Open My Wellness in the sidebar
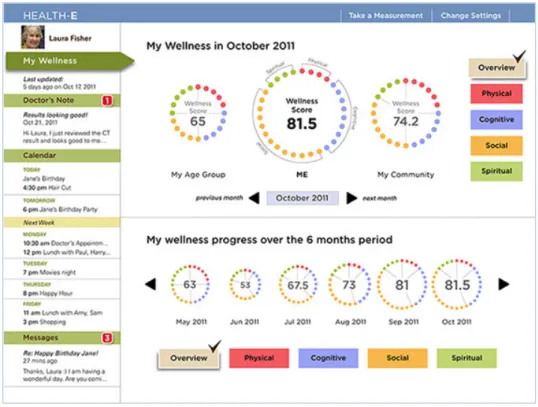Screen dimensions: 538x407 click(69, 61)
